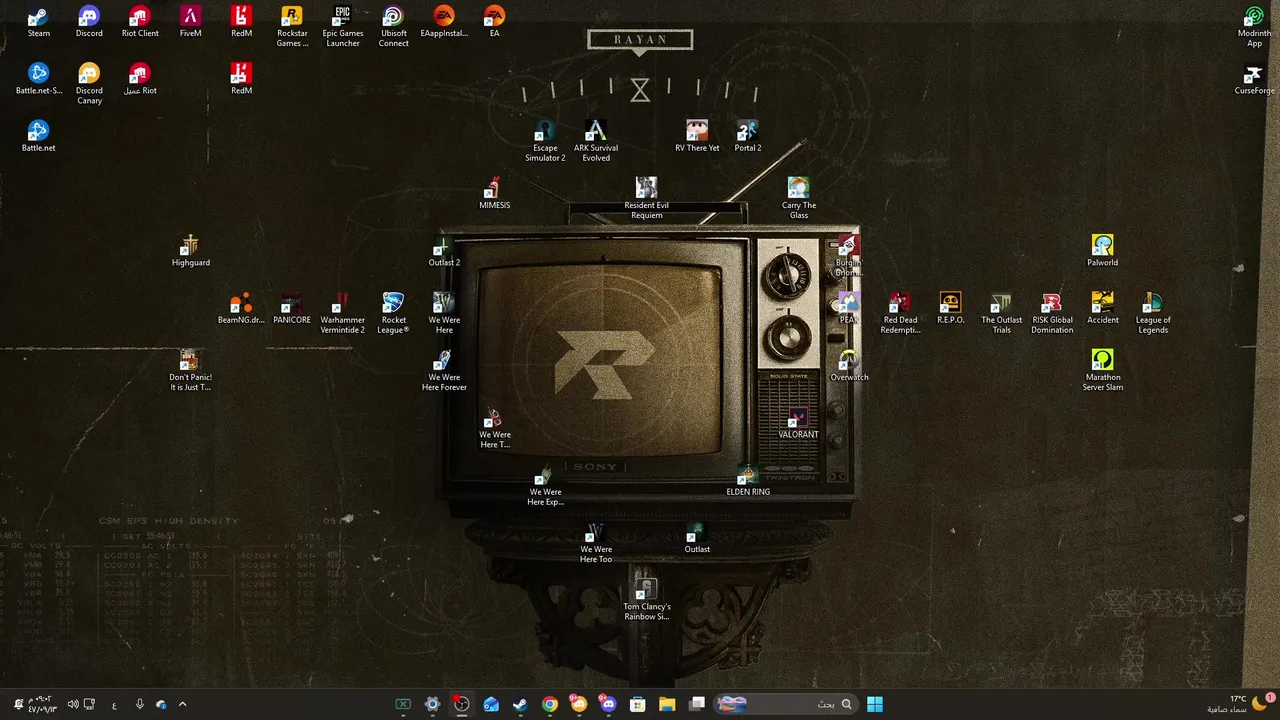This screenshot has width=1280, height=720.
Task: Select Tom Clancy's Rainbow Si... icon
Action: [x=646, y=599]
